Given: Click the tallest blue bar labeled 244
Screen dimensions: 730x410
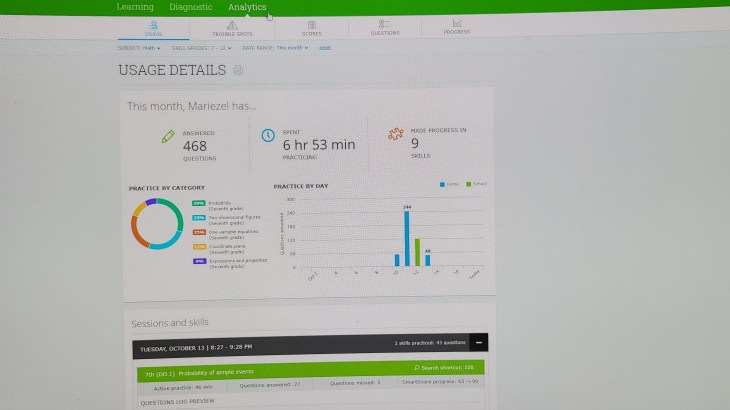Looking at the screenshot, I should click(x=407, y=238).
